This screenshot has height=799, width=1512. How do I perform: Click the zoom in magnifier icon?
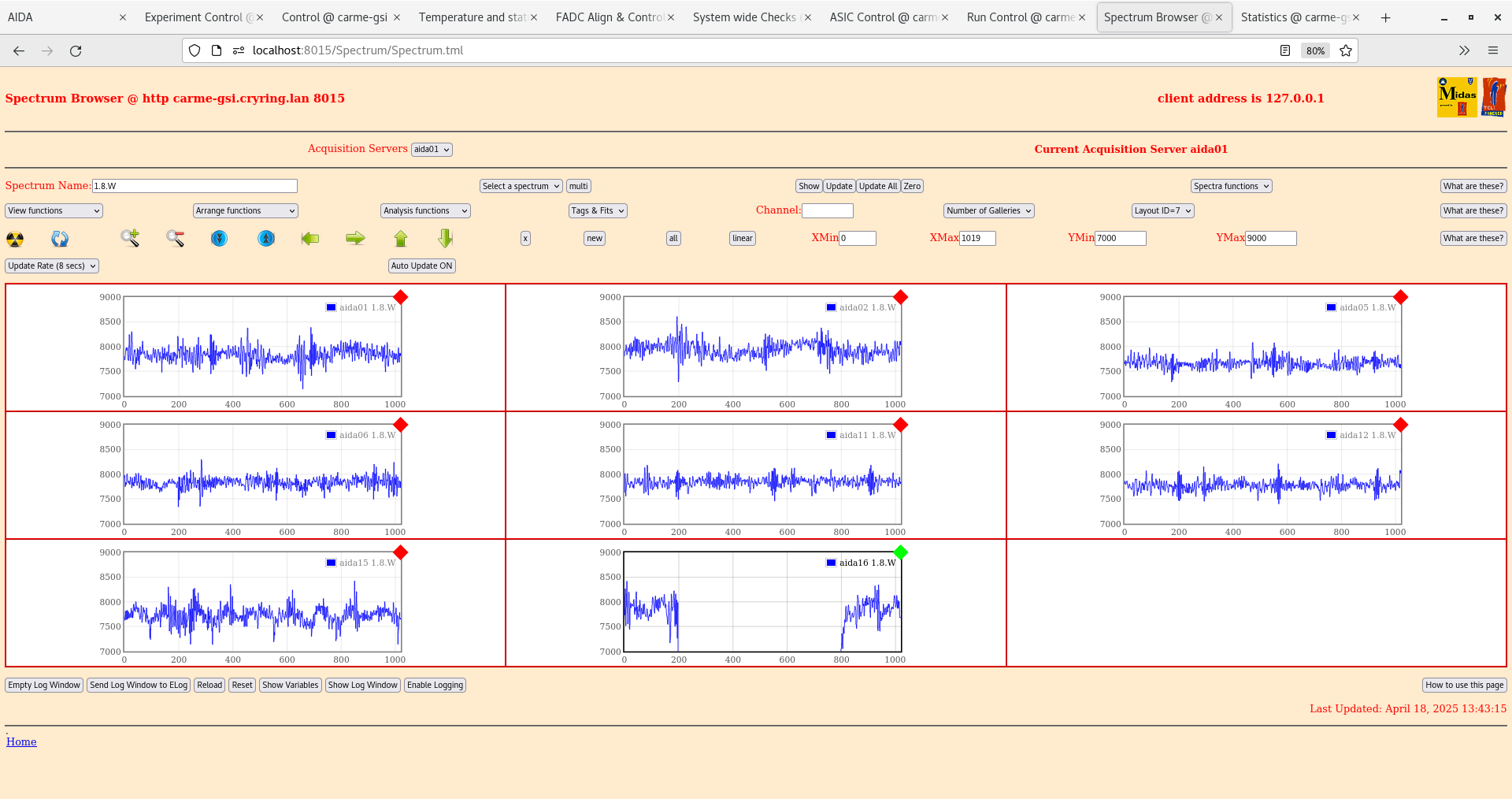[130, 238]
